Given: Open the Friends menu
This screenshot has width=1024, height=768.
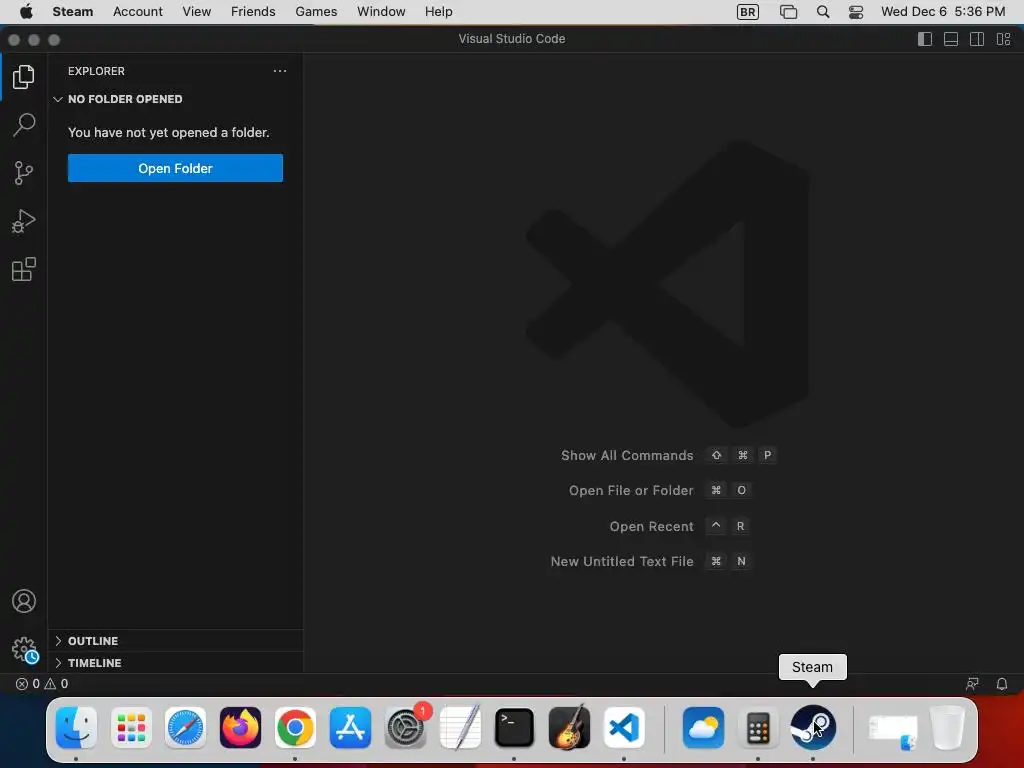Looking at the screenshot, I should click(x=253, y=12).
